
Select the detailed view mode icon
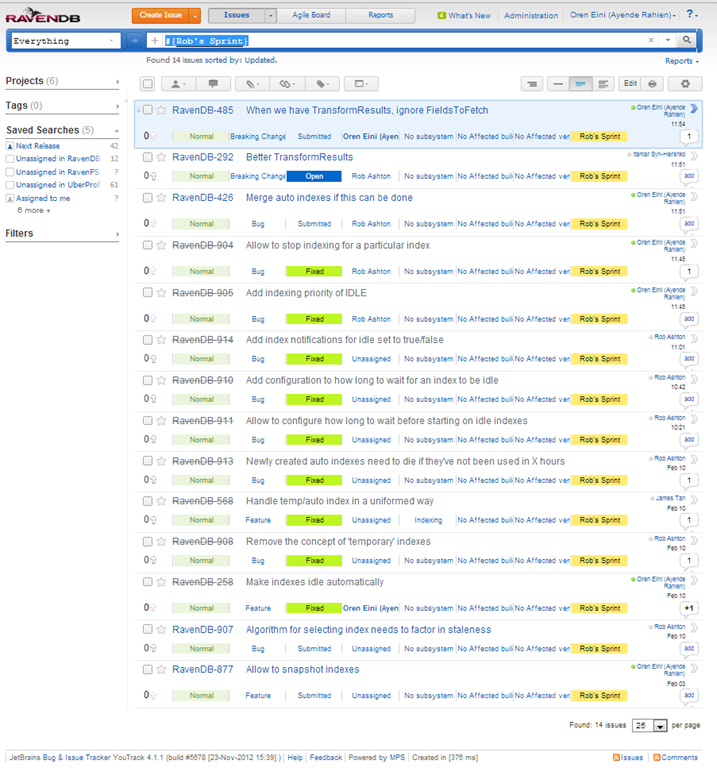(580, 84)
